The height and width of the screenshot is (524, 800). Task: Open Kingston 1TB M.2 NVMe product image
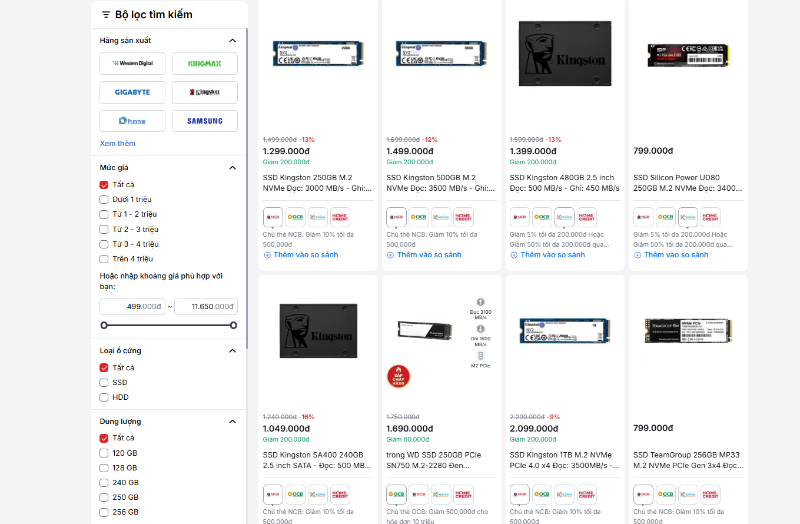[565, 331]
